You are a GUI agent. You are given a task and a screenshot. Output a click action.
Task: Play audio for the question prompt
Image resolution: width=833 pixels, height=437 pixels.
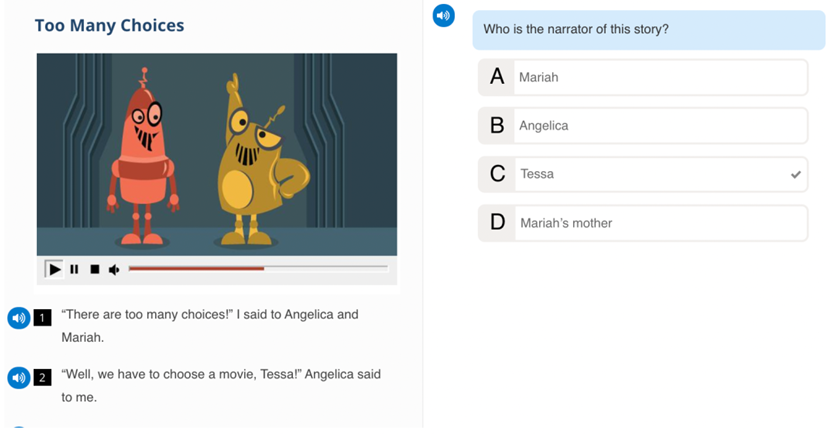[x=444, y=15]
